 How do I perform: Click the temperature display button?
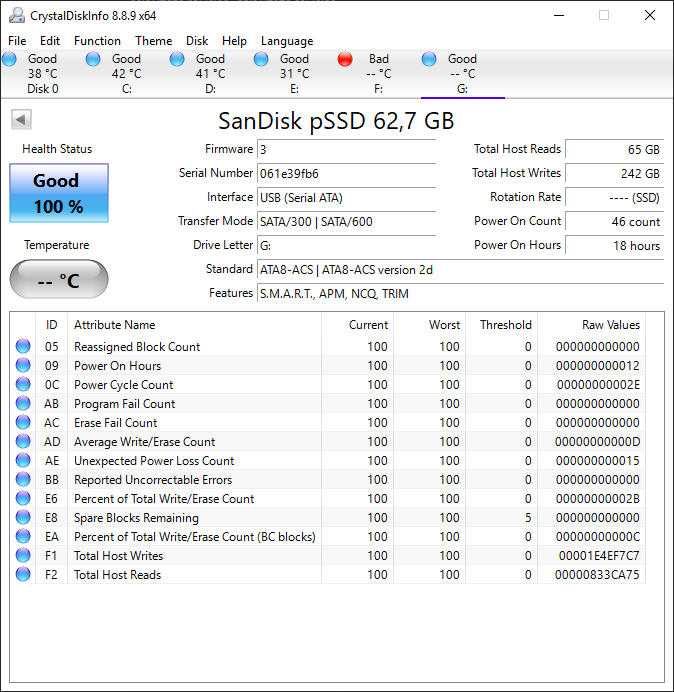[x=59, y=279]
